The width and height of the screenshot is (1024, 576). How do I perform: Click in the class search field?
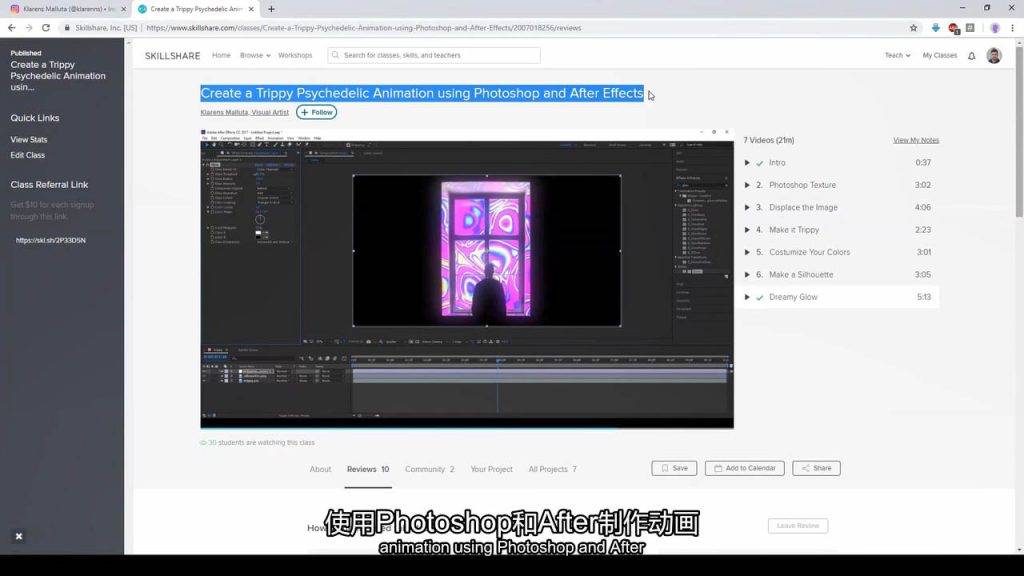point(434,56)
